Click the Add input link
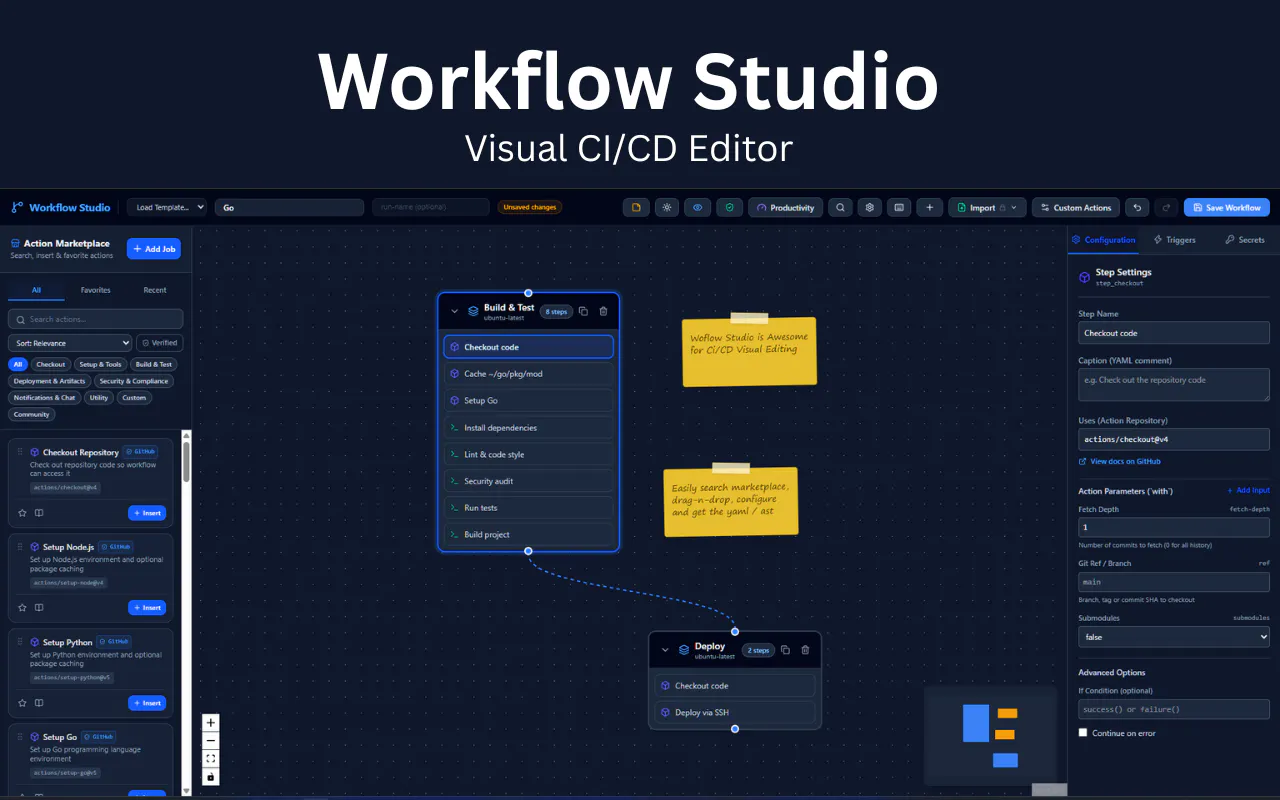 point(1248,490)
